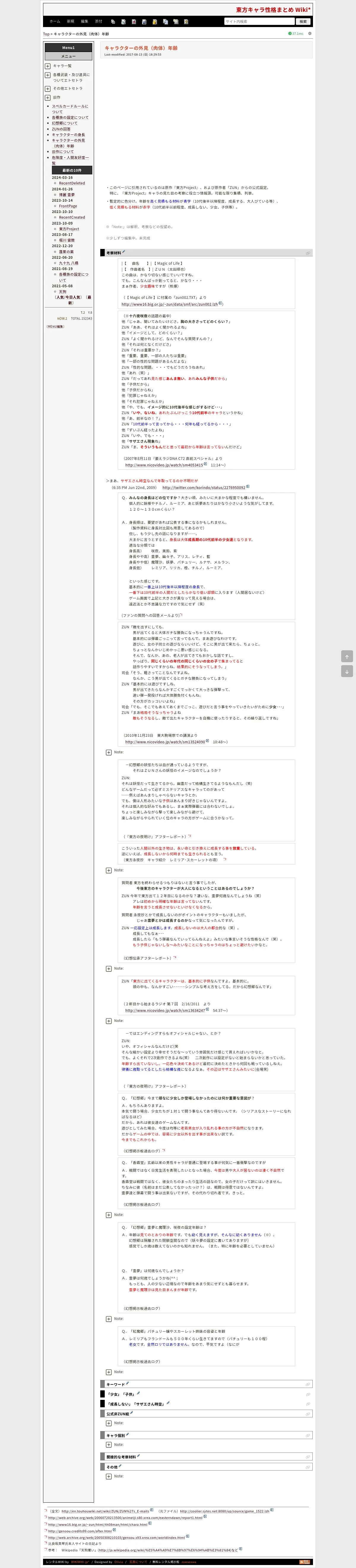Viewport: 356px width, 1568px height.
Task: Expand the Note: block just above キーワード heading
Action: pyautogui.click(x=109, y=1372)
